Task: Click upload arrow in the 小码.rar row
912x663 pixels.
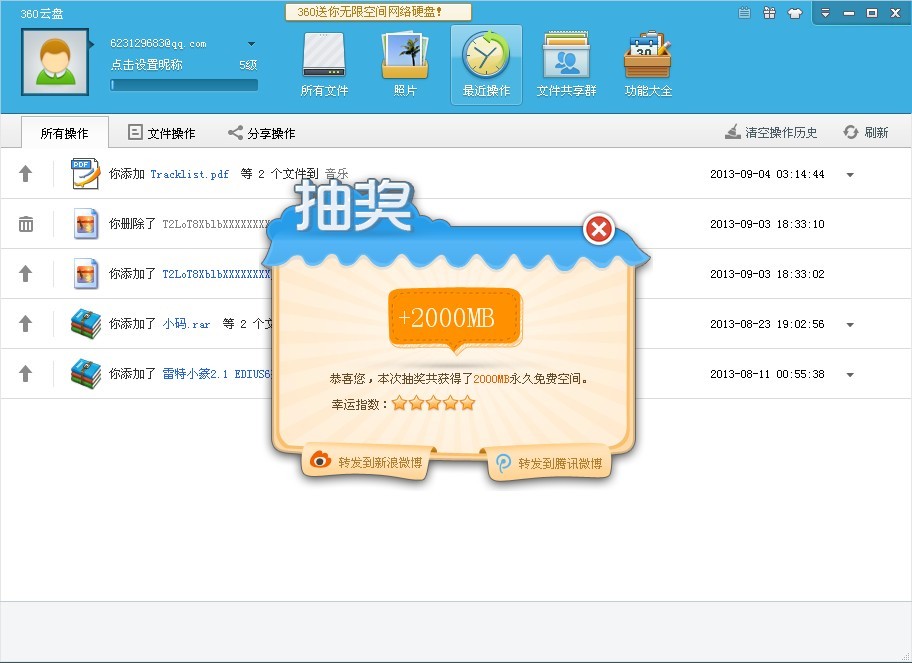Action: pyautogui.click(x=26, y=323)
